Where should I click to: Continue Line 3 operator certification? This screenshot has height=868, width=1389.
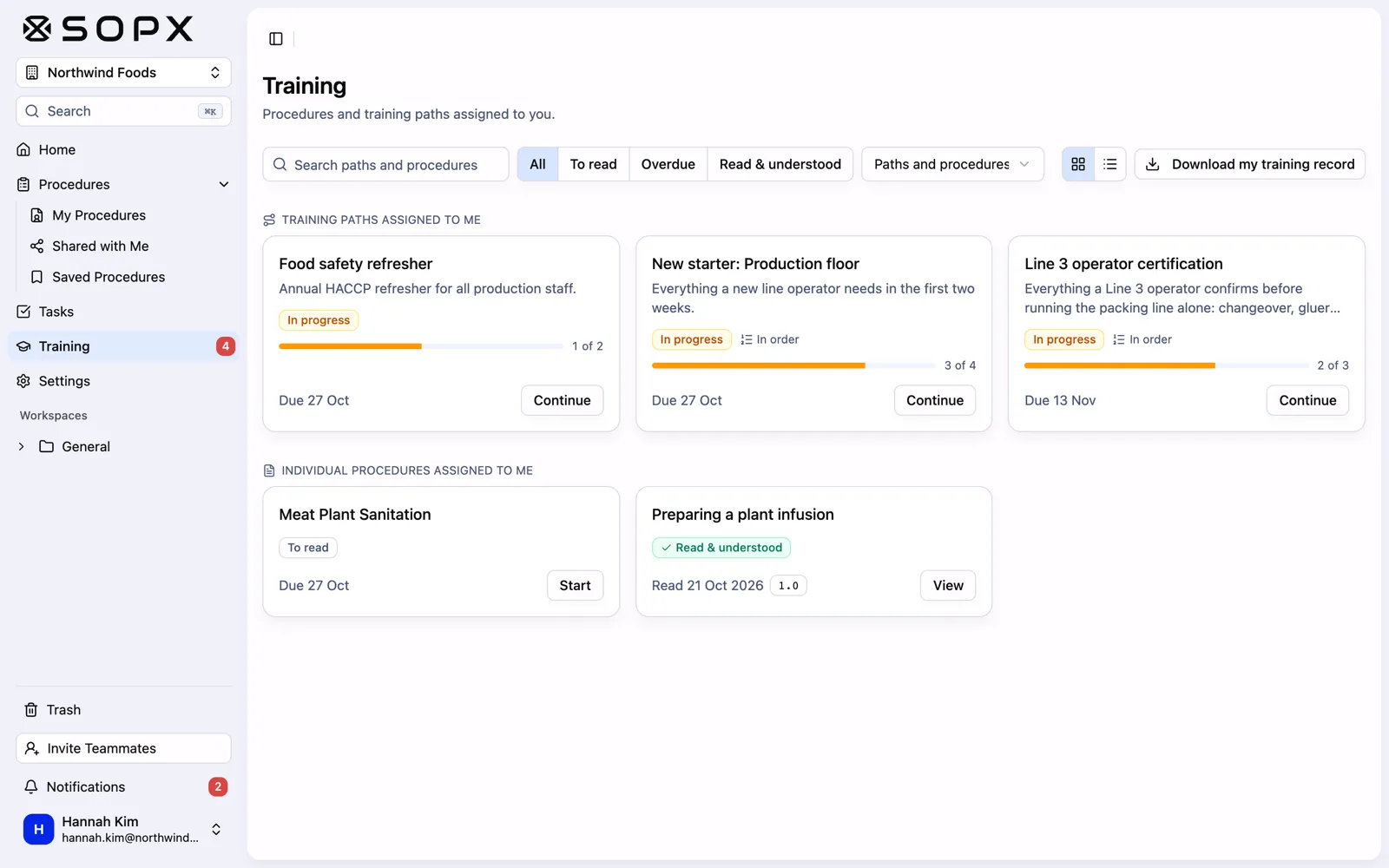click(x=1307, y=400)
